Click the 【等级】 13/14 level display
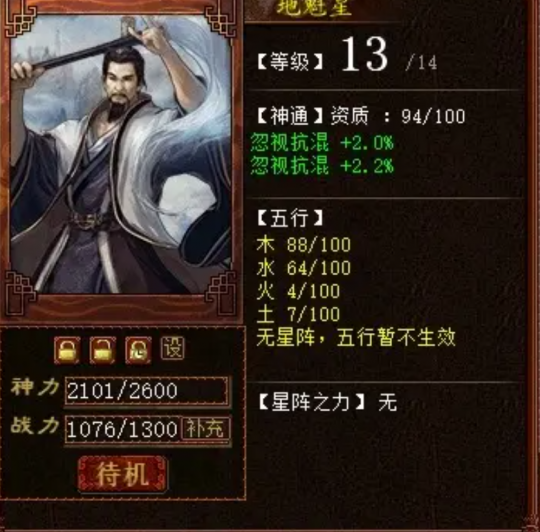 (347, 55)
